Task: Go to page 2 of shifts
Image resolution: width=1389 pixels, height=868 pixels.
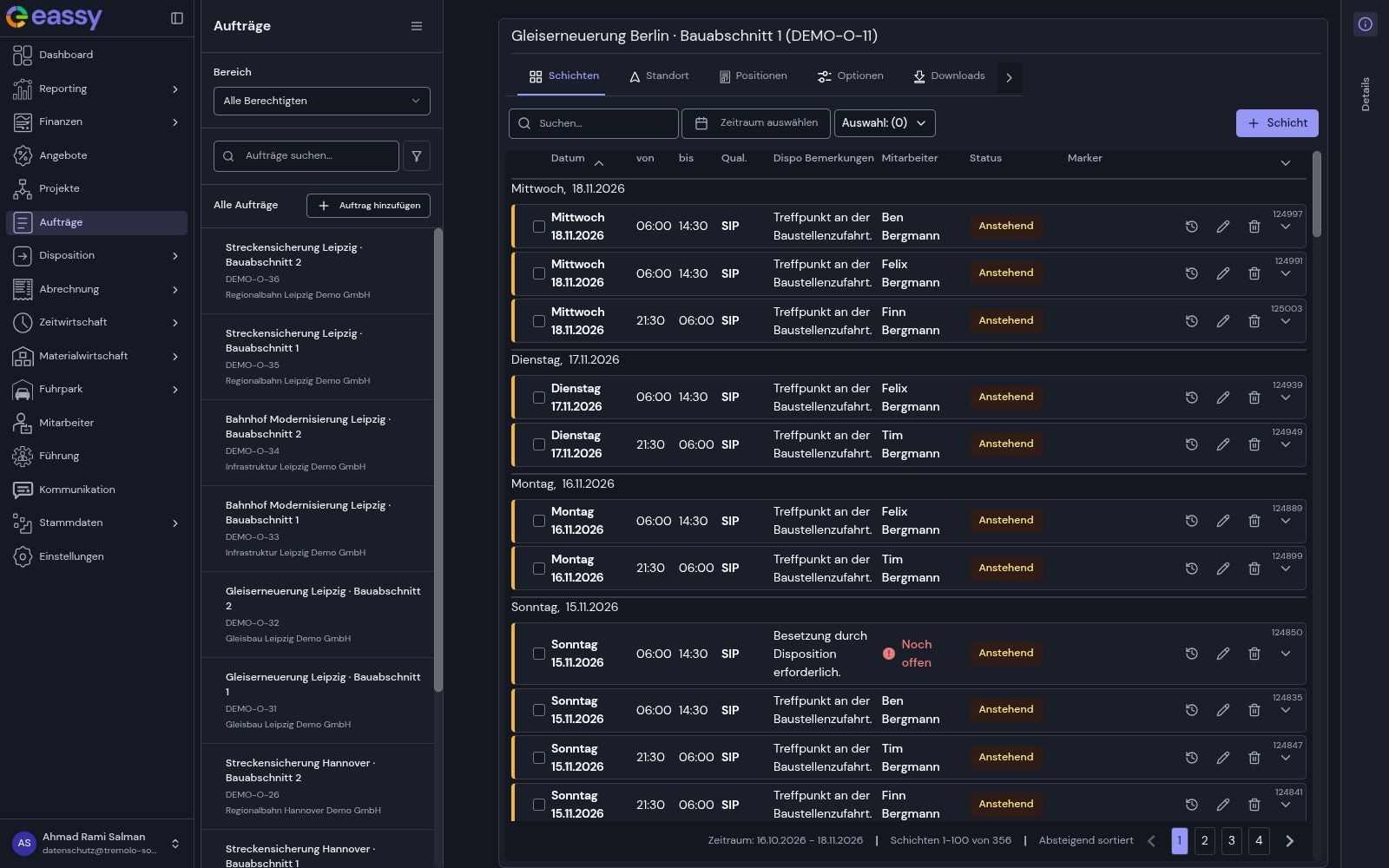Action: tap(1205, 841)
